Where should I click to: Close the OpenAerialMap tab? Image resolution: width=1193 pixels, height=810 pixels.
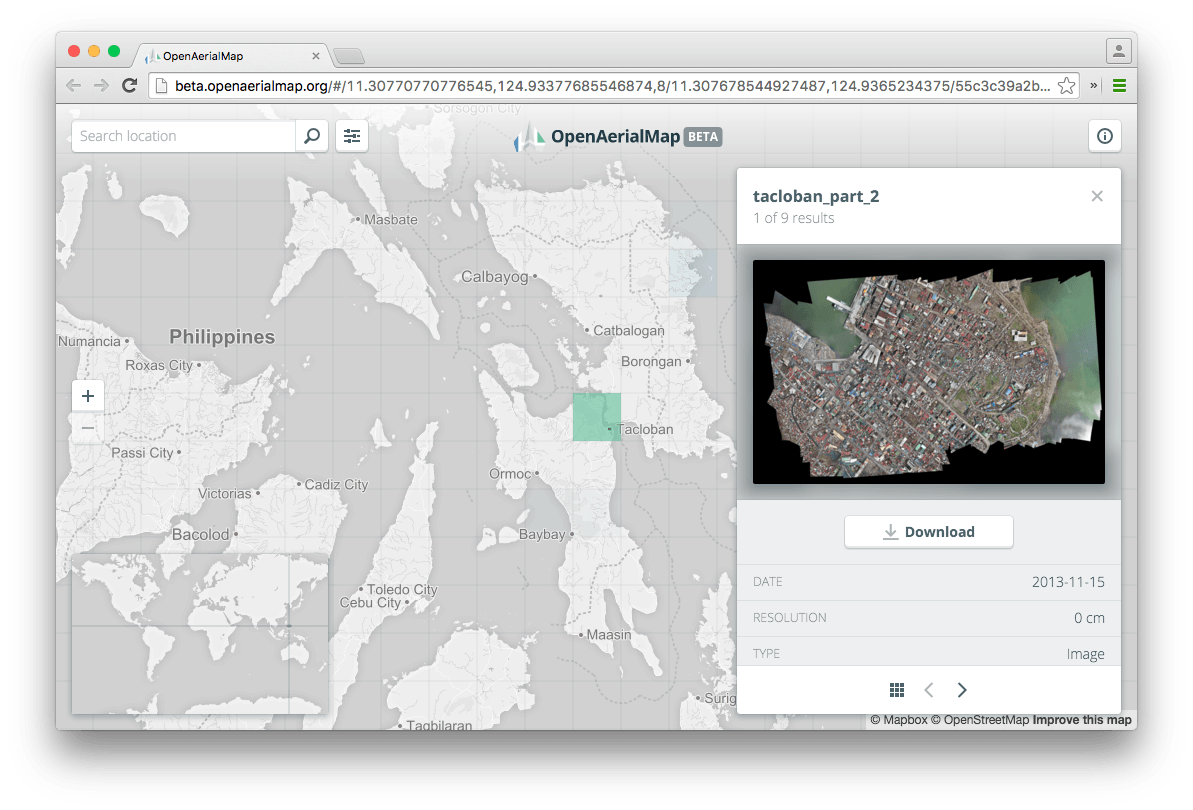coord(316,56)
